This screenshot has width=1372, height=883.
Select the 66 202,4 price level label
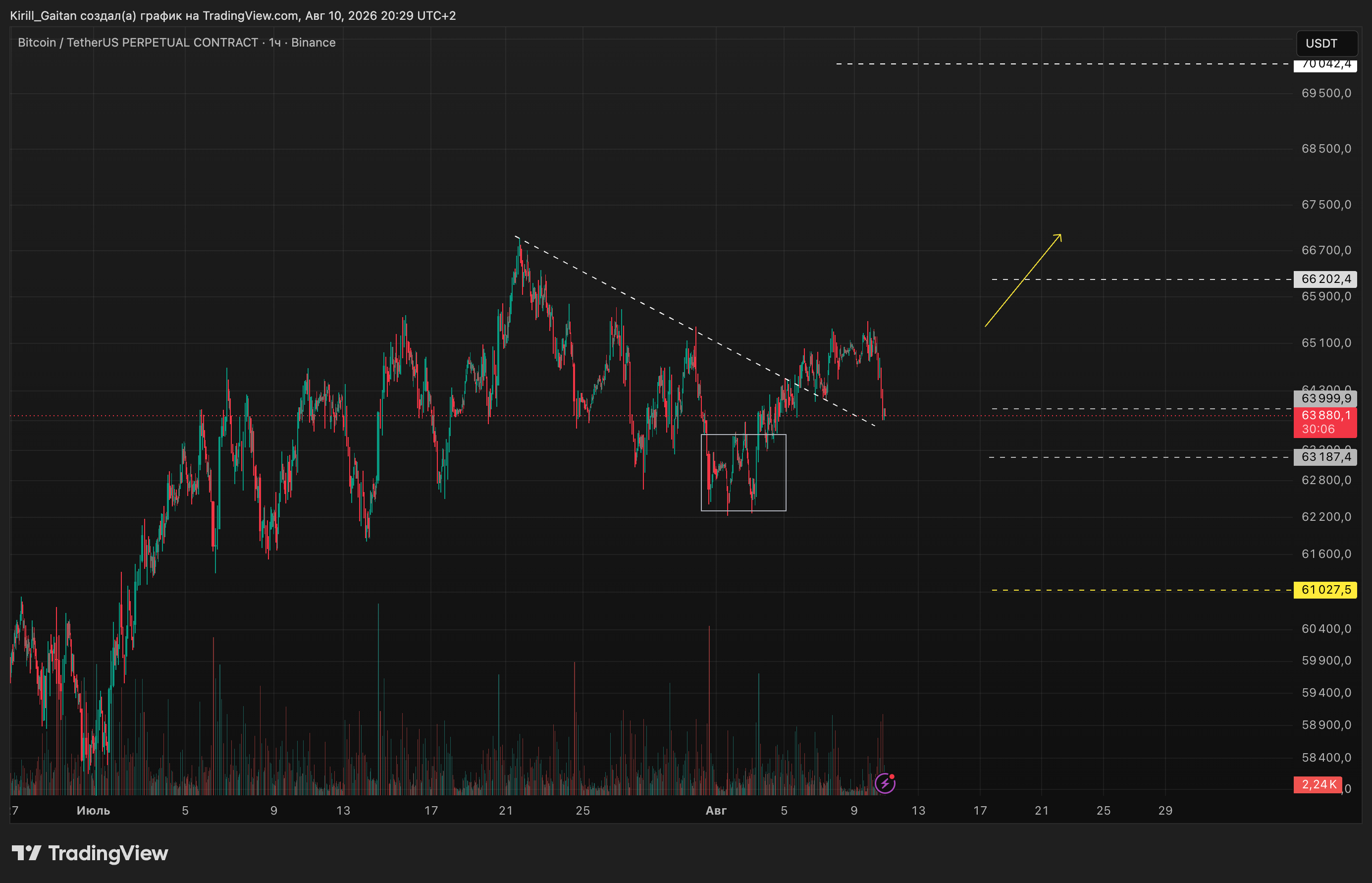click(x=1325, y=279)
